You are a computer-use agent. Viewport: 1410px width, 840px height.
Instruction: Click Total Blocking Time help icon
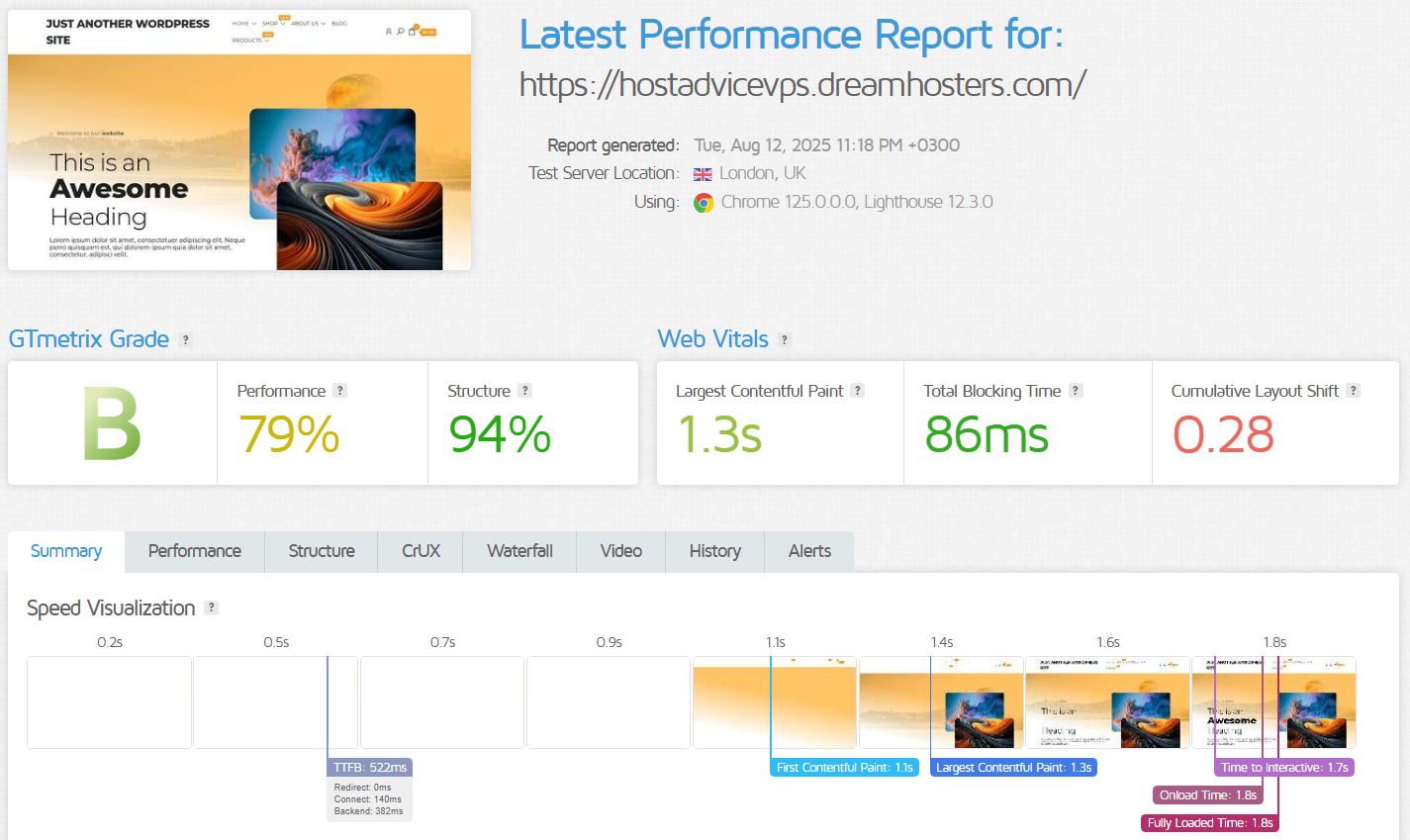[1076, 391]
